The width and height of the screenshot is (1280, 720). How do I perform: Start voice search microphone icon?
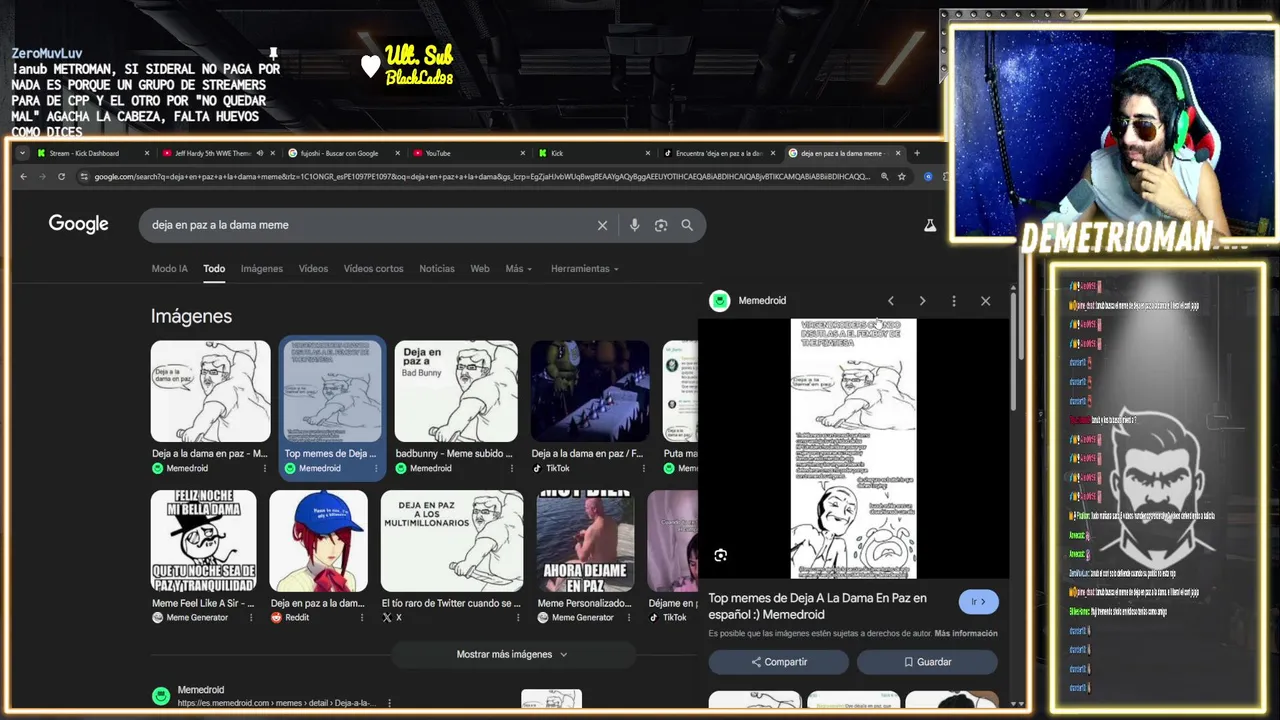tap(634, 225)
